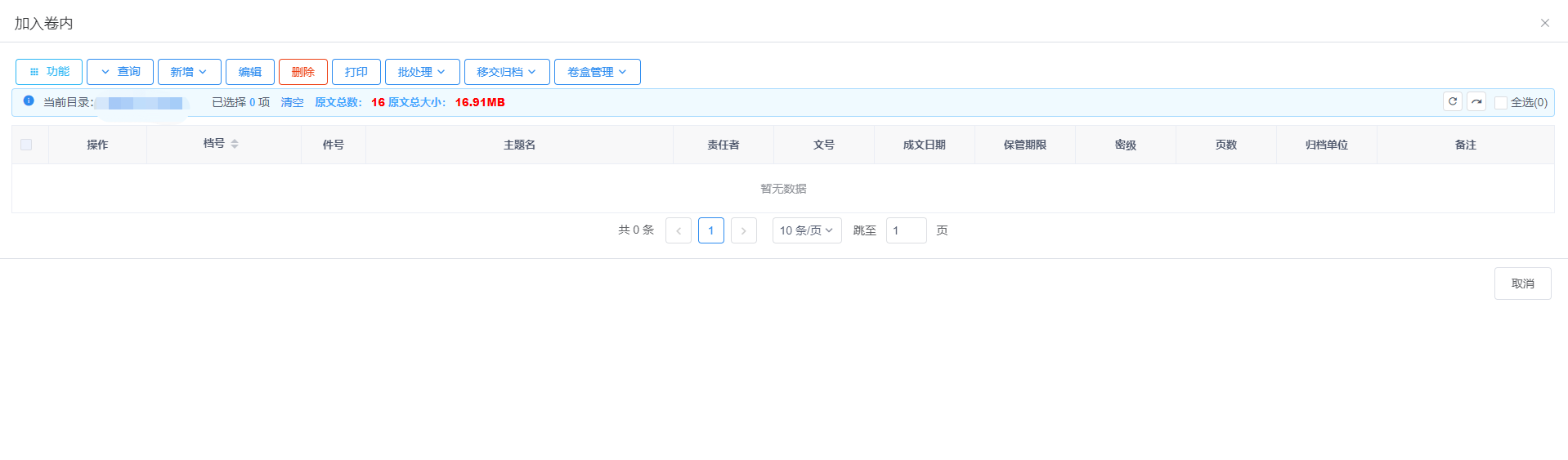
Task: Expand the 查询 panel
Action: [x=120, y=72]
